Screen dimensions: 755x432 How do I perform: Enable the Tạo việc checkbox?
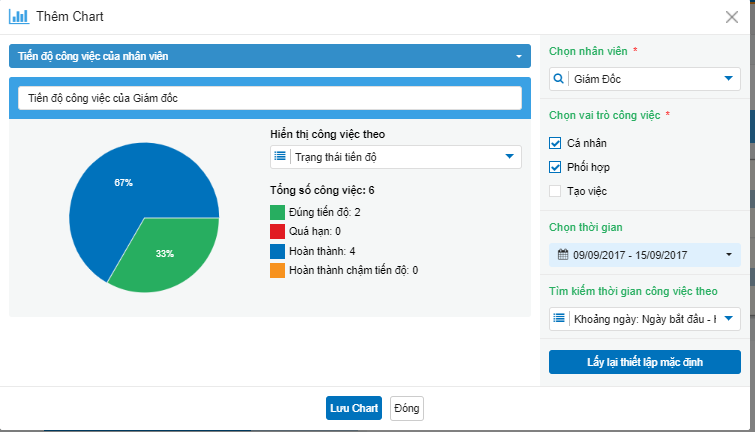point(556,191)
